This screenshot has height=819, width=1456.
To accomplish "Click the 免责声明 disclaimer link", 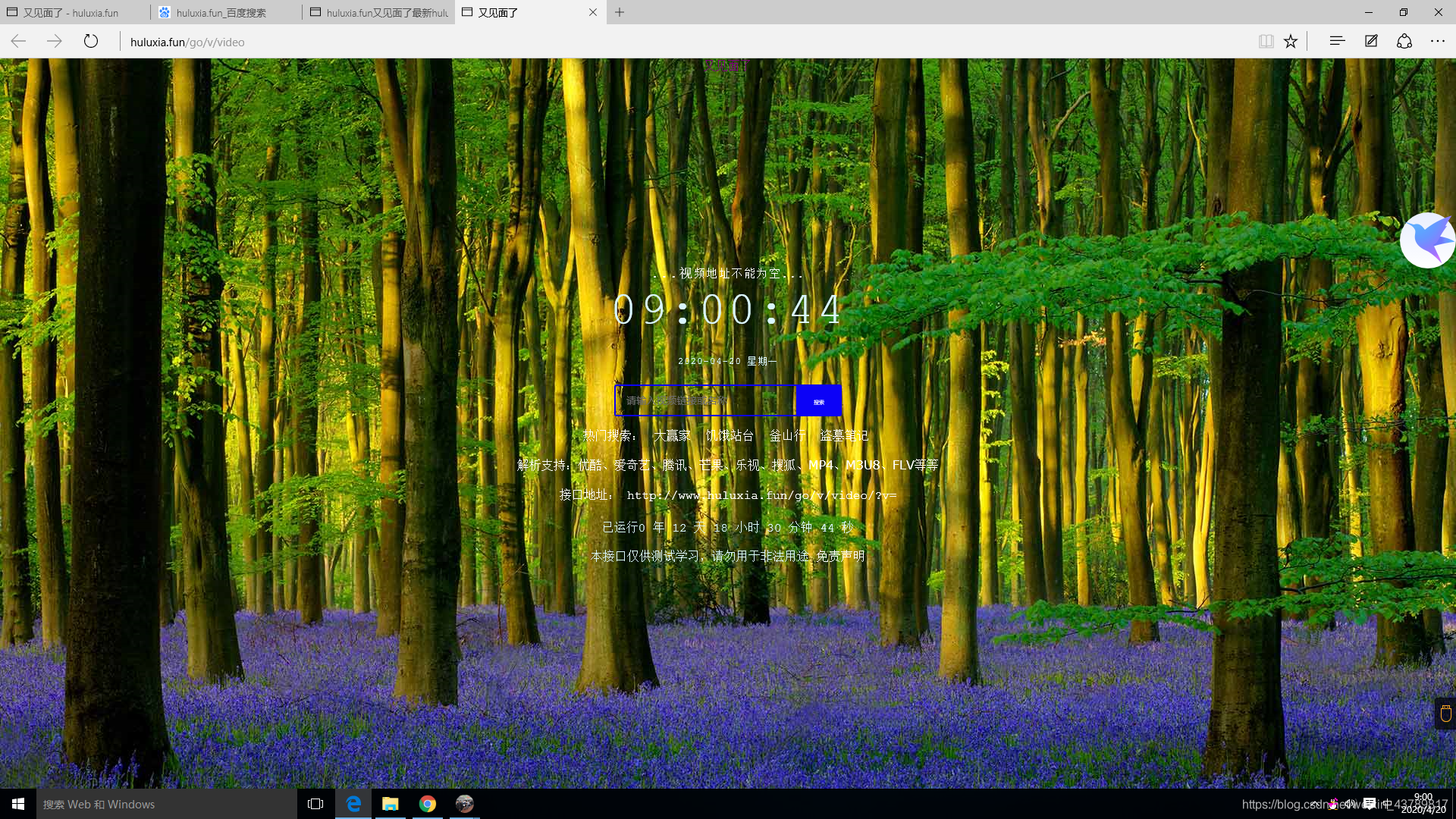I will click(840, 557).
